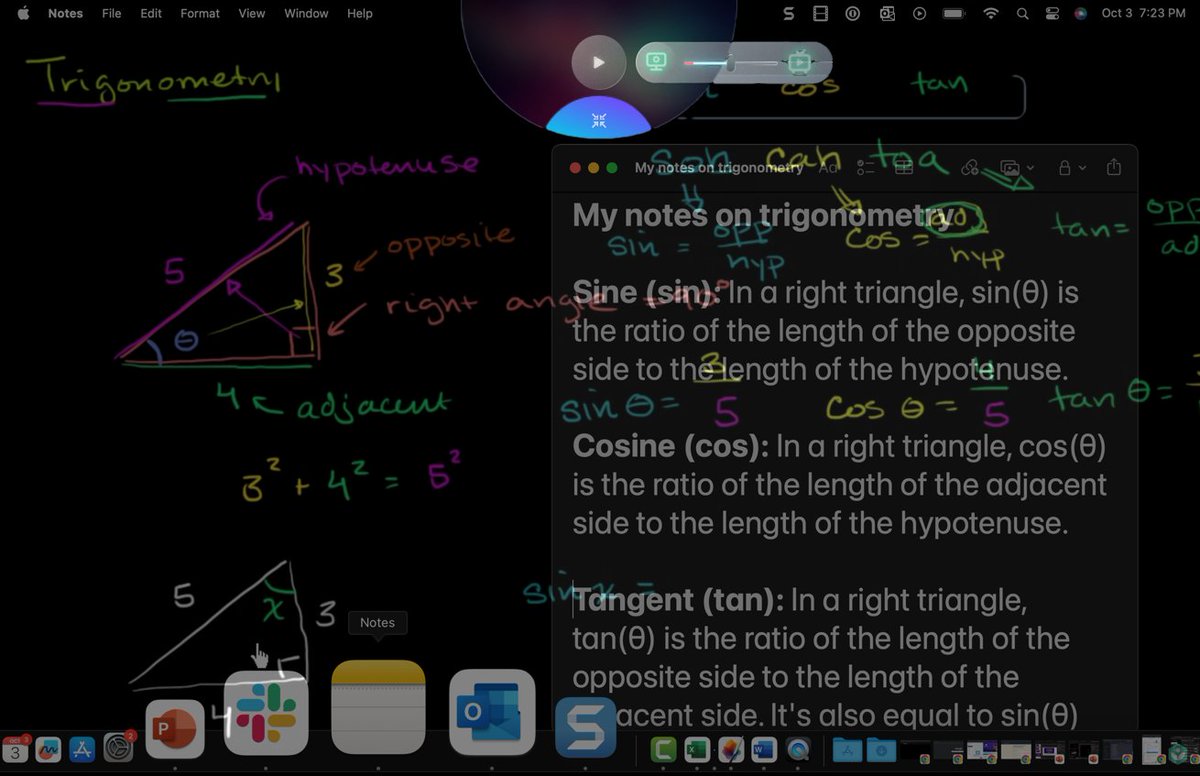
Task: Click the video screen icon in overlay
Action: point(799,62)
